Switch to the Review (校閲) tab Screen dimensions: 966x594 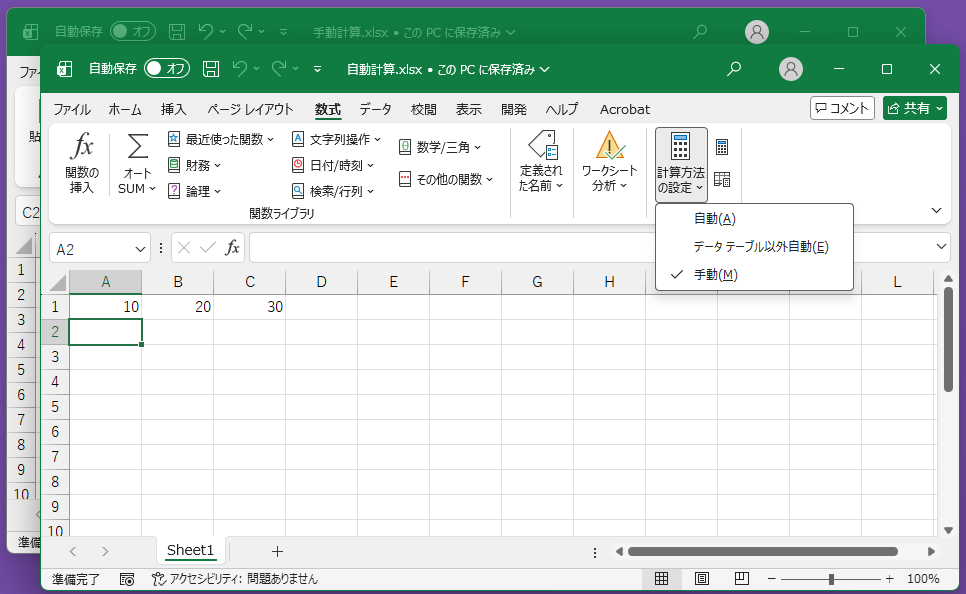click(x=424, y=110)
